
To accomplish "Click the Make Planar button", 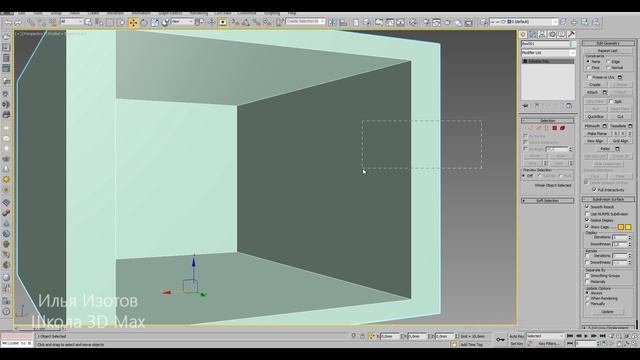I will pos(597,133).
